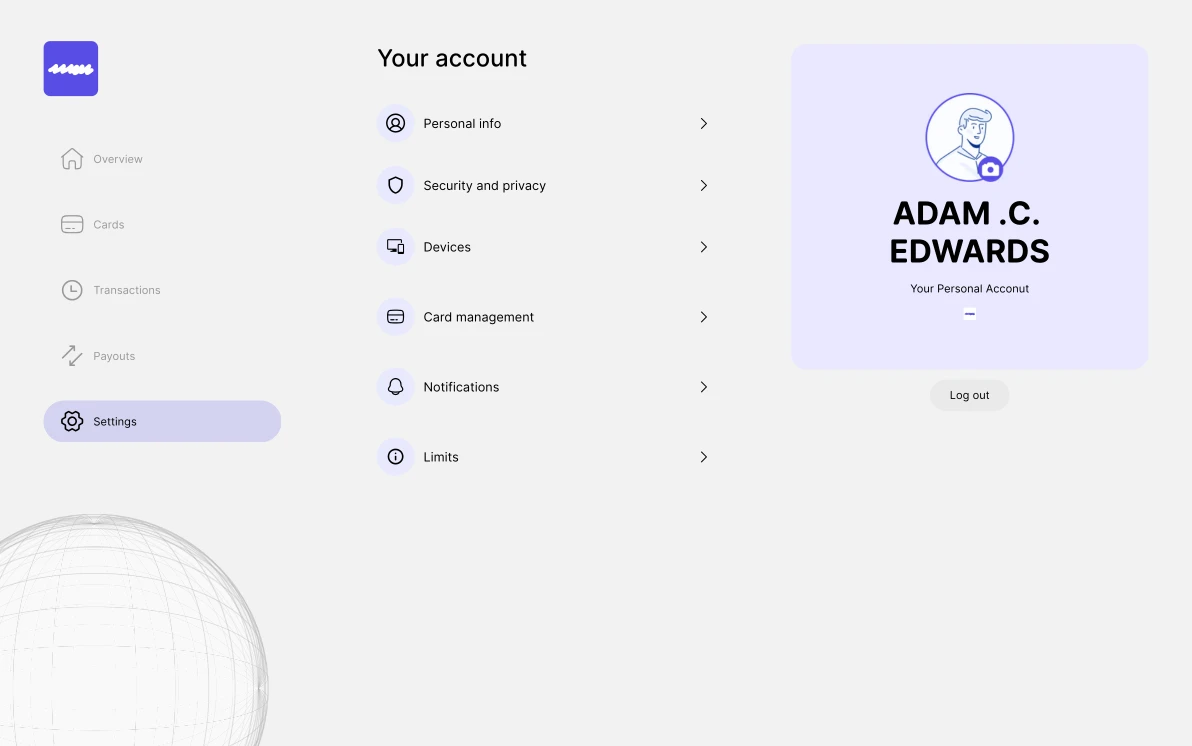Click the profile avatar picture
1192x746 pixels.
(x=966, y=135)
